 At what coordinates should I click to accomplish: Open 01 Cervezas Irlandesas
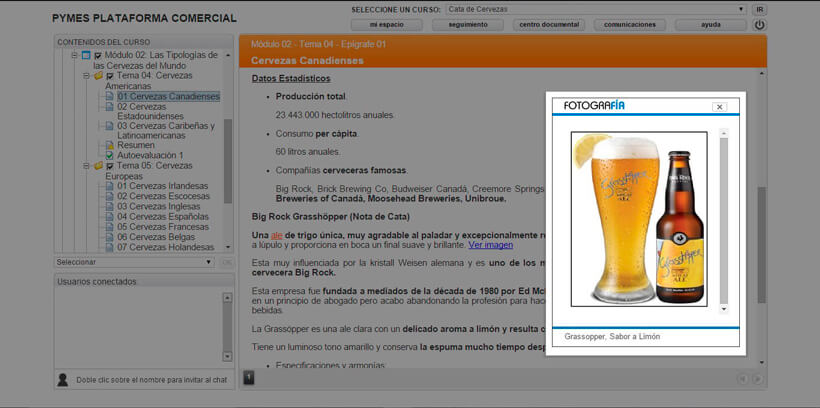pyautogui.click(x=163, y=186)
